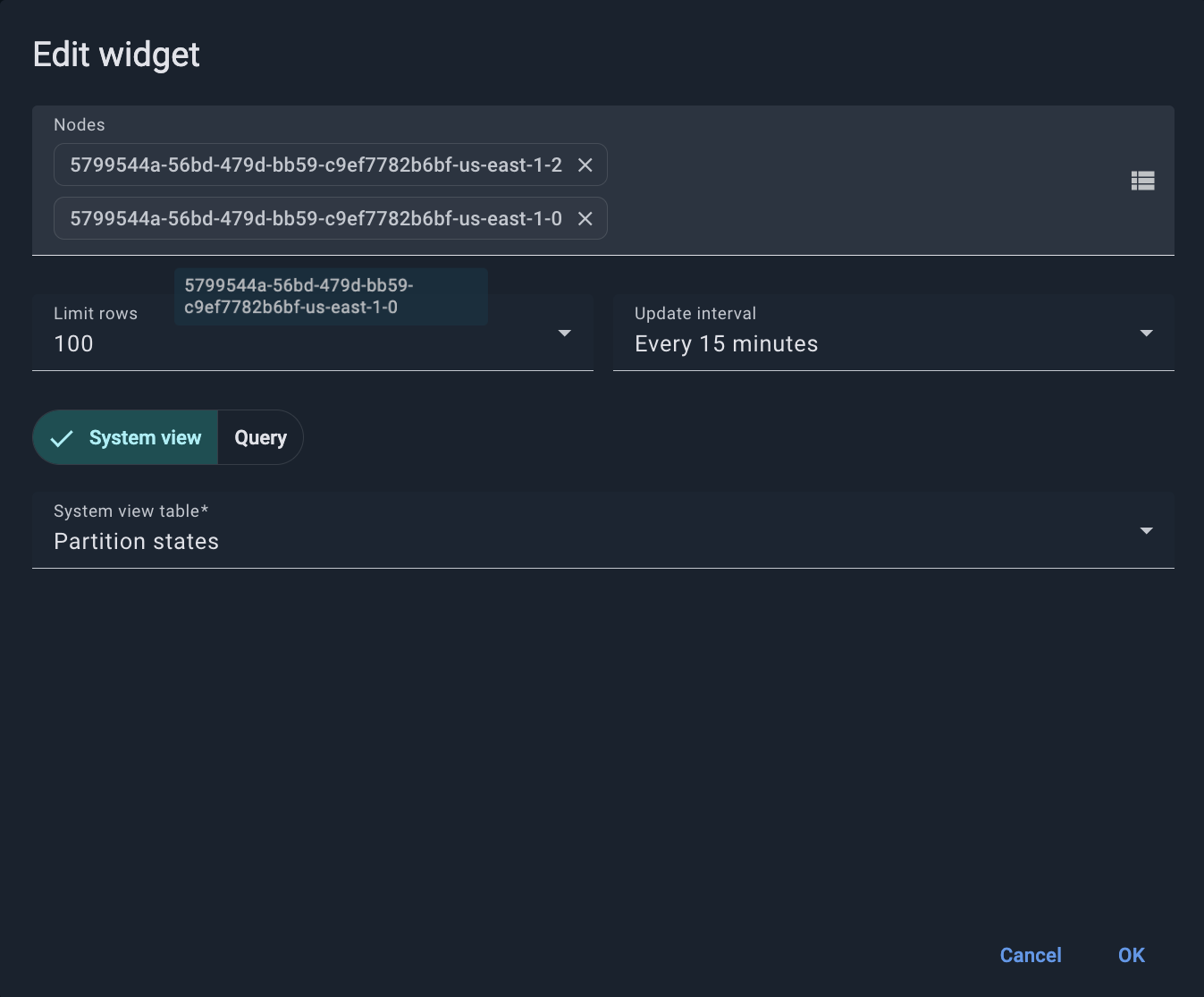Cancel editing the widget

pyautogui.click(x=1030, y=955)
